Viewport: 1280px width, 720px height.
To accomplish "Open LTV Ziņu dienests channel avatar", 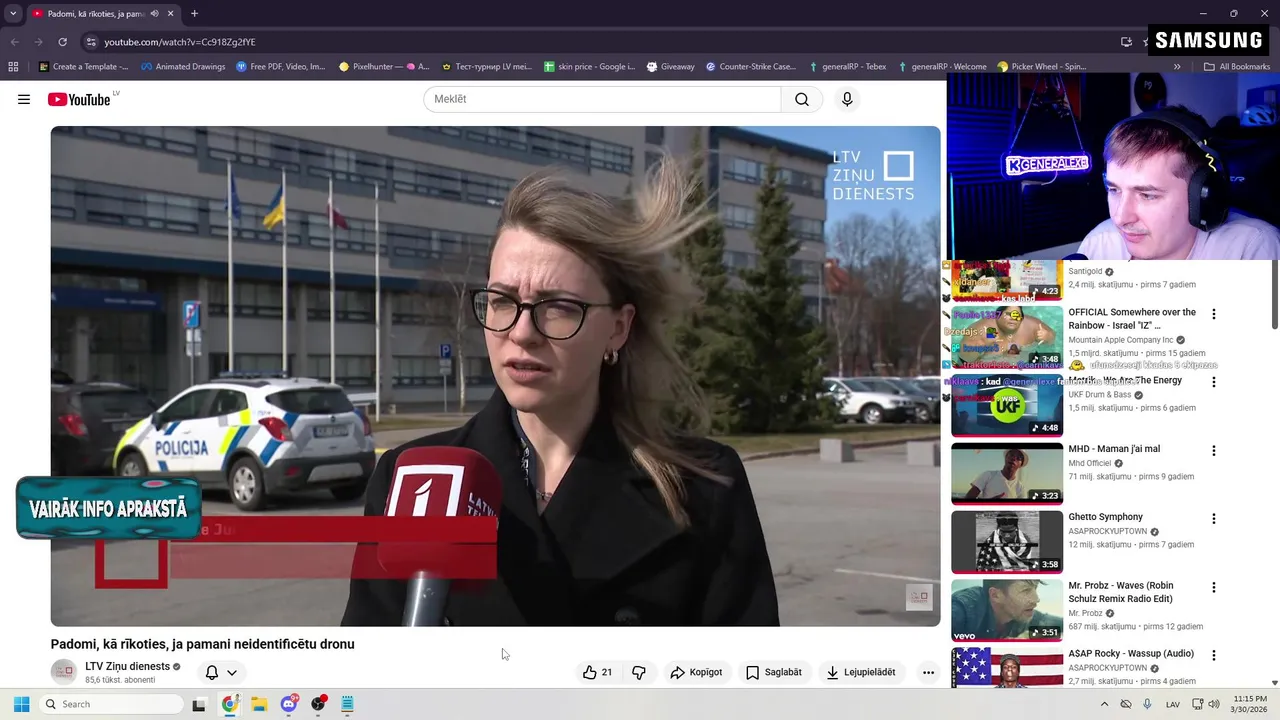I will coord(64,672).
